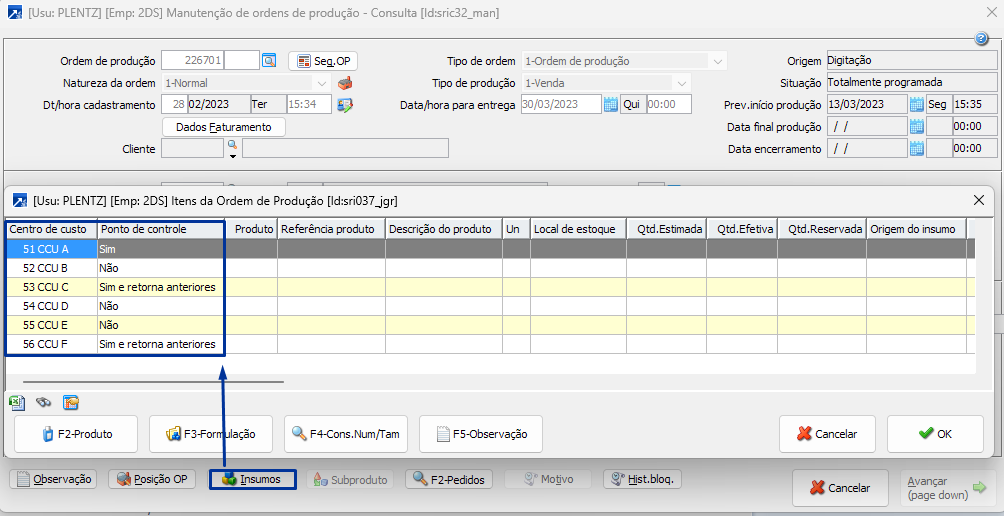Cancel in the main Manutenção window

click(x=840, y=488)
